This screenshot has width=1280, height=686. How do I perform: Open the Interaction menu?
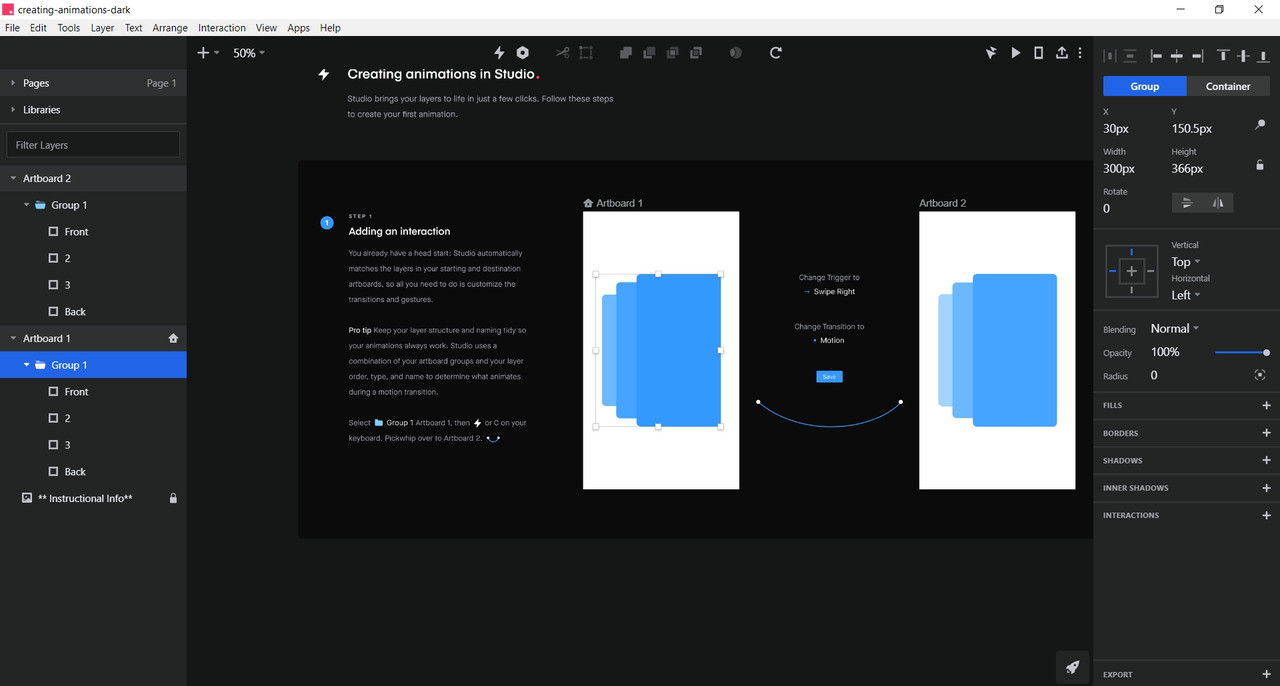pos(222,28)
